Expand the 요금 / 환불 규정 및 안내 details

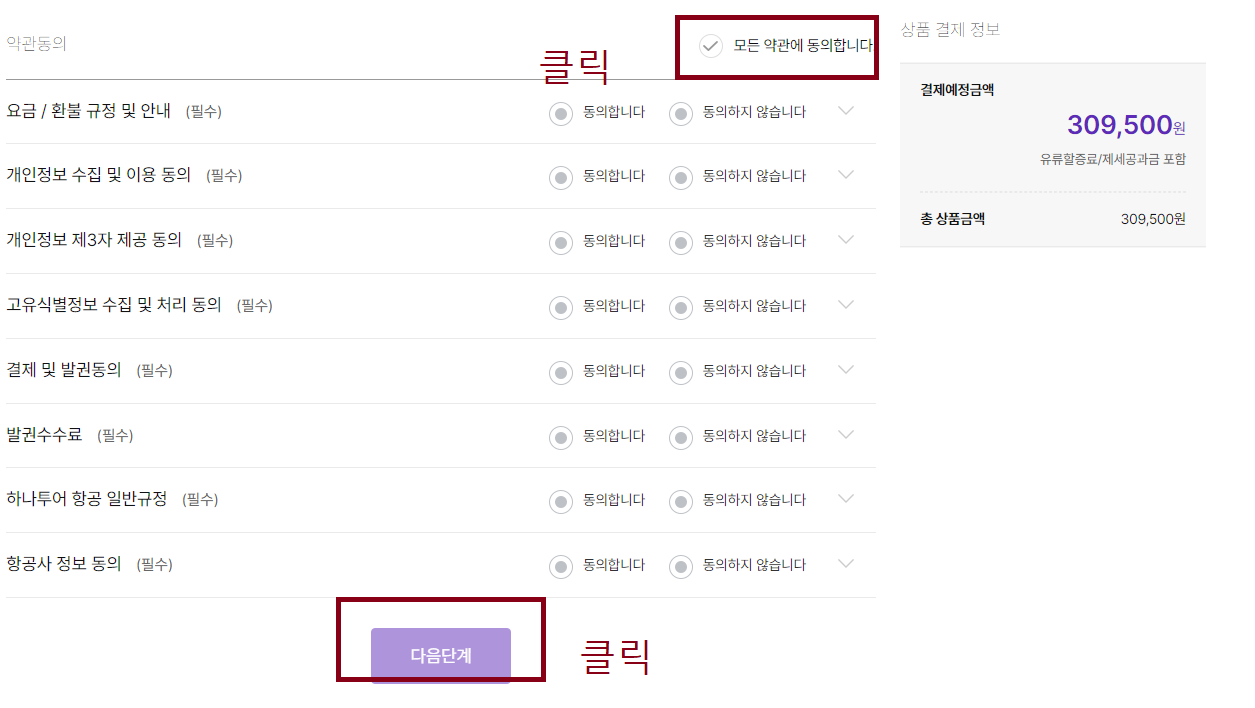pos(846,112)
